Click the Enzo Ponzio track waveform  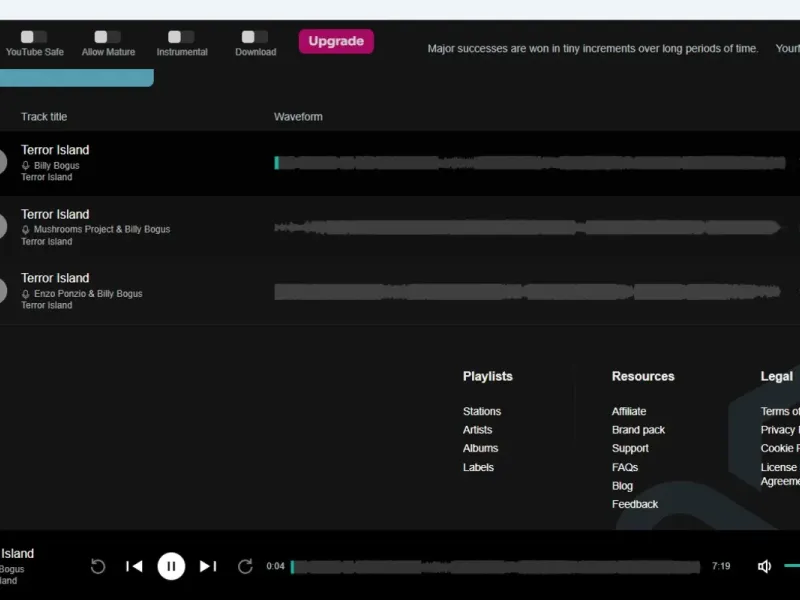point(528,291)
